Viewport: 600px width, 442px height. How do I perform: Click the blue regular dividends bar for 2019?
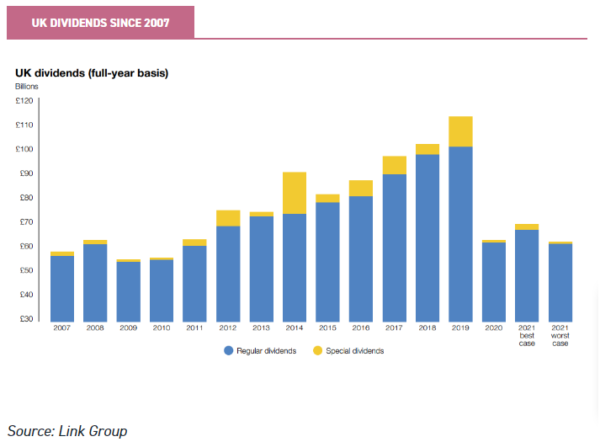[x=461, y=234]
